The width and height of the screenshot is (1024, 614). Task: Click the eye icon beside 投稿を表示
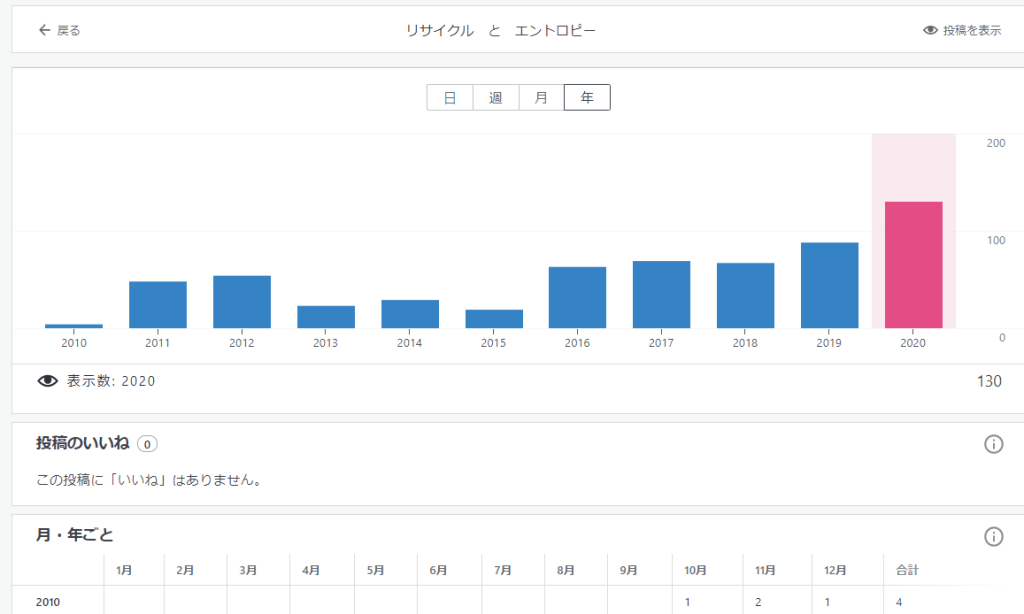pyautogui.click(x=930, y=31)
